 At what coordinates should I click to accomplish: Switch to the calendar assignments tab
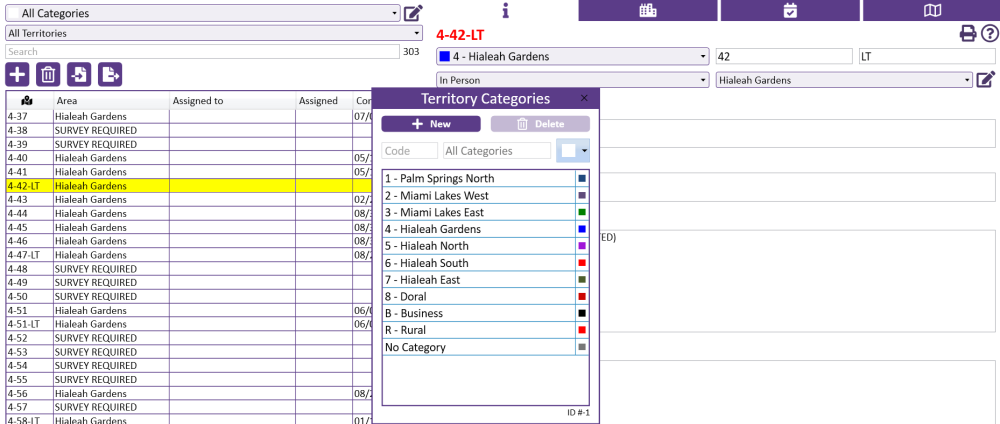790,10
